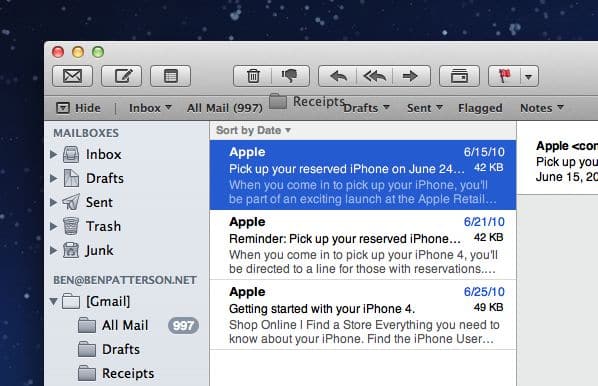Delete the selected message with trash icon
Image resolution: width=598 pixels, height=386 pixels.
click(x=252, y=76)
